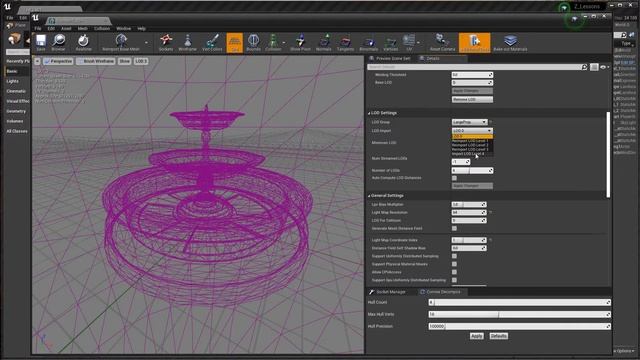640x360 pixels.
Task: Open the Show viewport menu
Action: (x=124, y=61)
